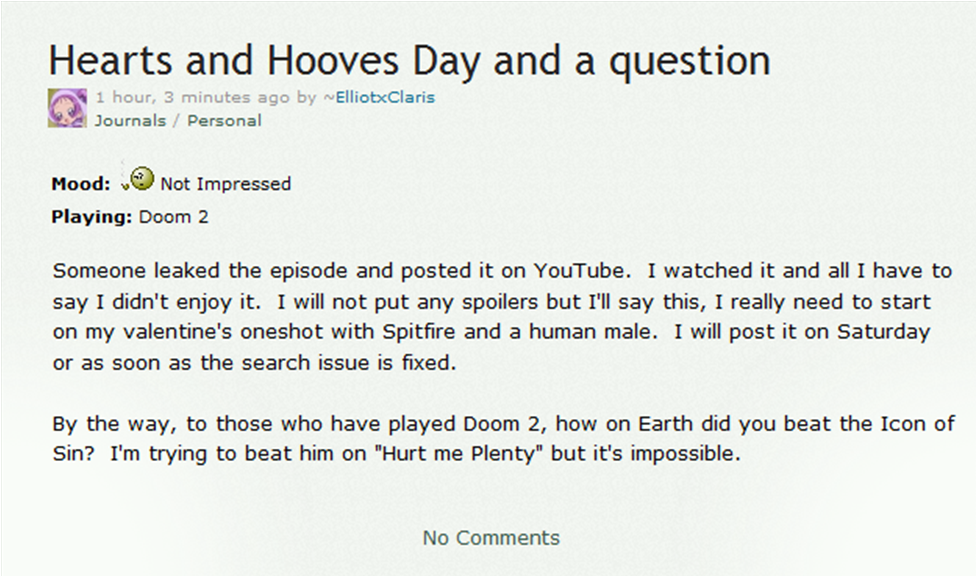This screenshot has height=577, width=977.
Task: Click the "Doom 2" text beside Playing
Action: [x=174, y=216]
